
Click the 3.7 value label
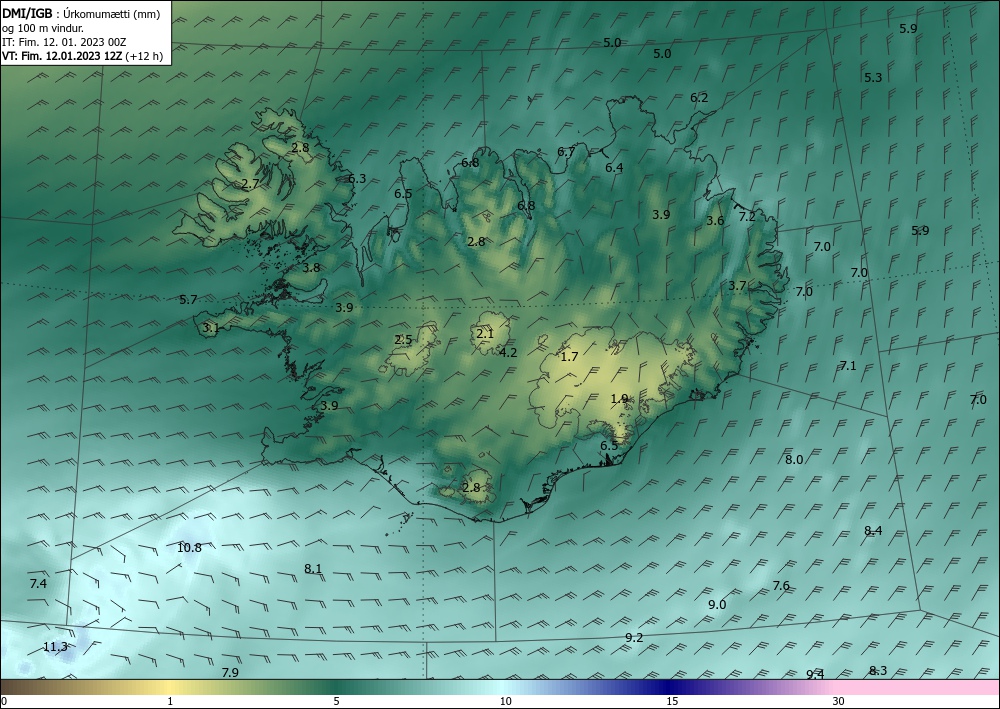737,286
